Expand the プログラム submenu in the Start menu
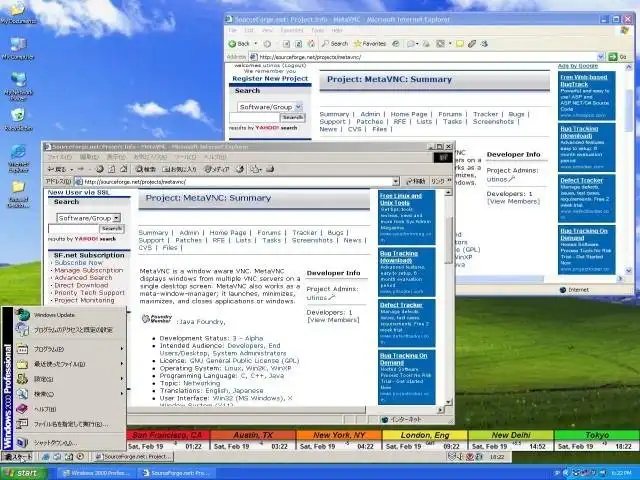The width and height of the screenshot is (640, 480). (70, 349)
